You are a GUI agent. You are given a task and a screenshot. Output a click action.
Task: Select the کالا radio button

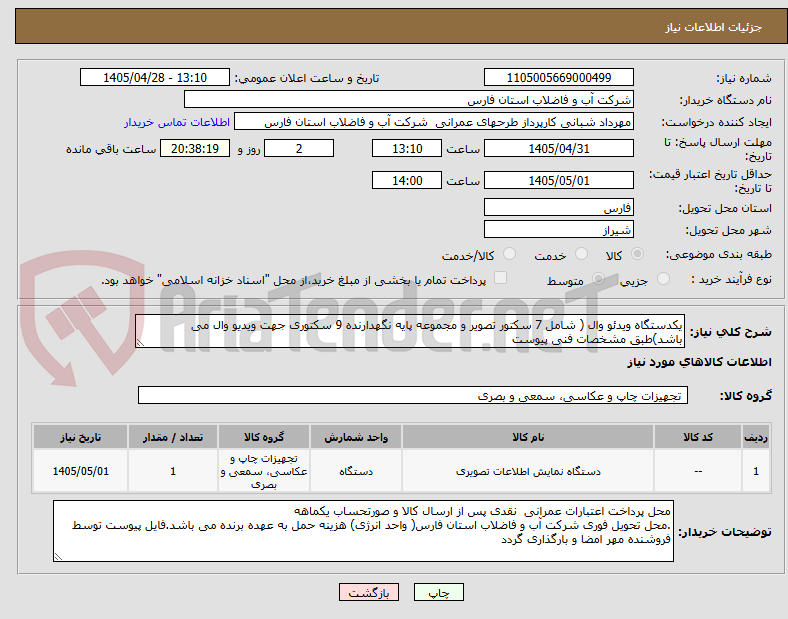[637, 254]
